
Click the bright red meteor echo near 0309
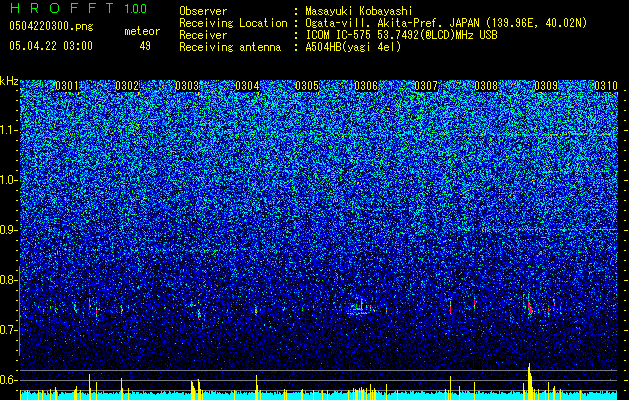[530, 307]
